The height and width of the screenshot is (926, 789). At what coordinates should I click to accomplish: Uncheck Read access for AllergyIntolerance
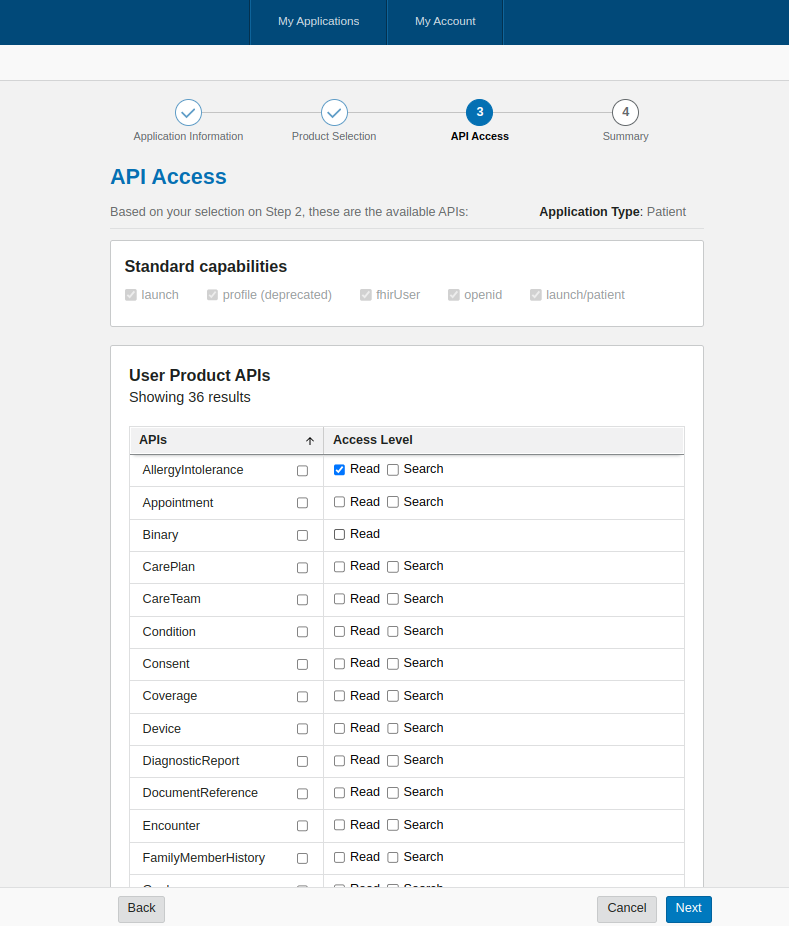tap(340, 470)
